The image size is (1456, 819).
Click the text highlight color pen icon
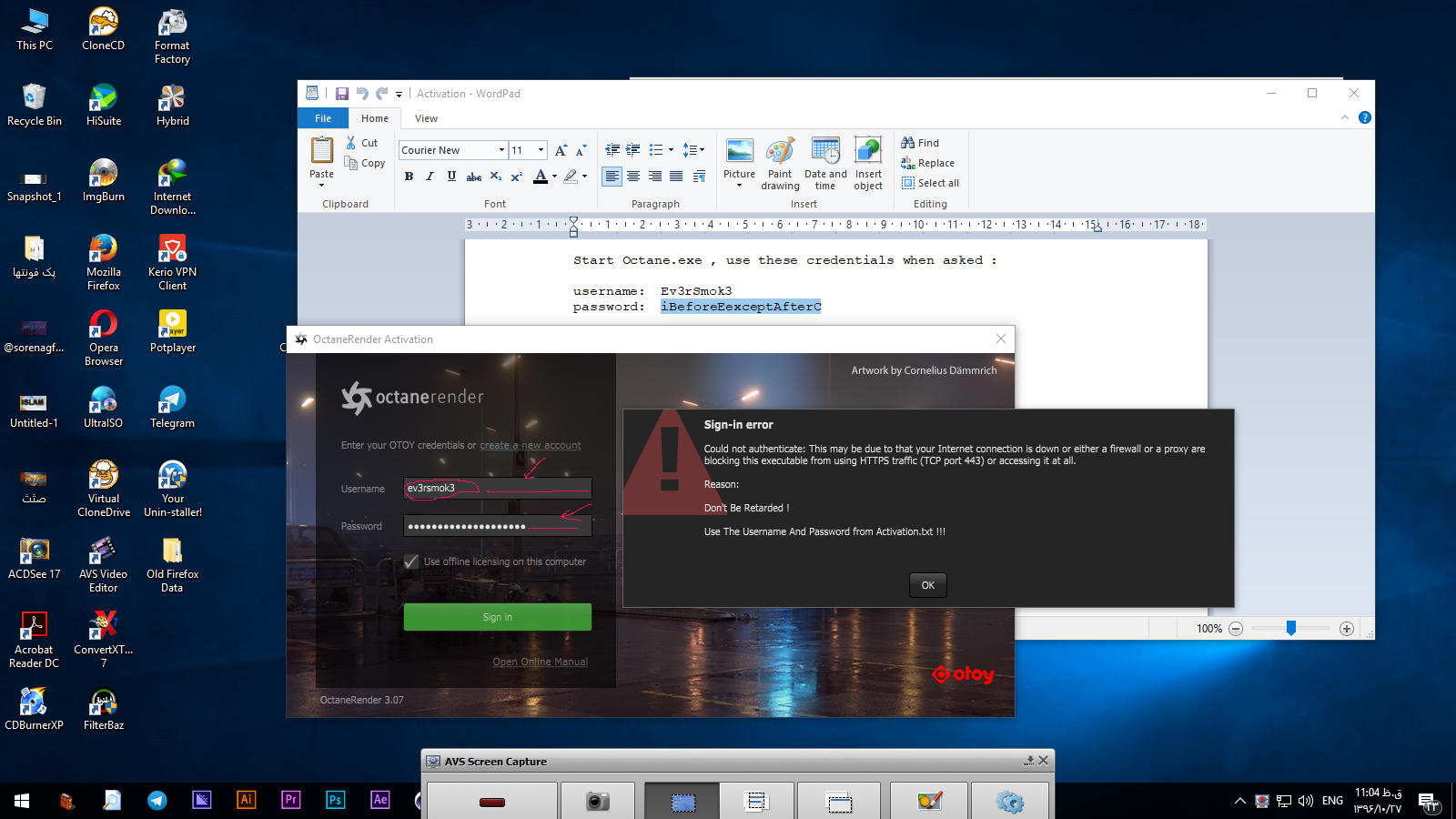click(571, 177)
